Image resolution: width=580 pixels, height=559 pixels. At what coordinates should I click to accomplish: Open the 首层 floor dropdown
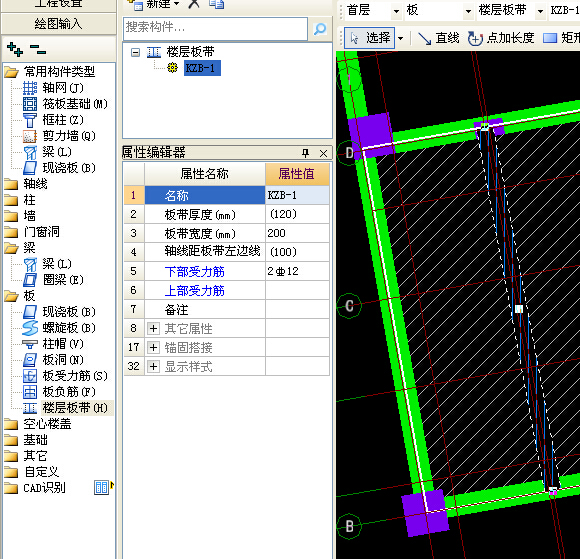396,11
